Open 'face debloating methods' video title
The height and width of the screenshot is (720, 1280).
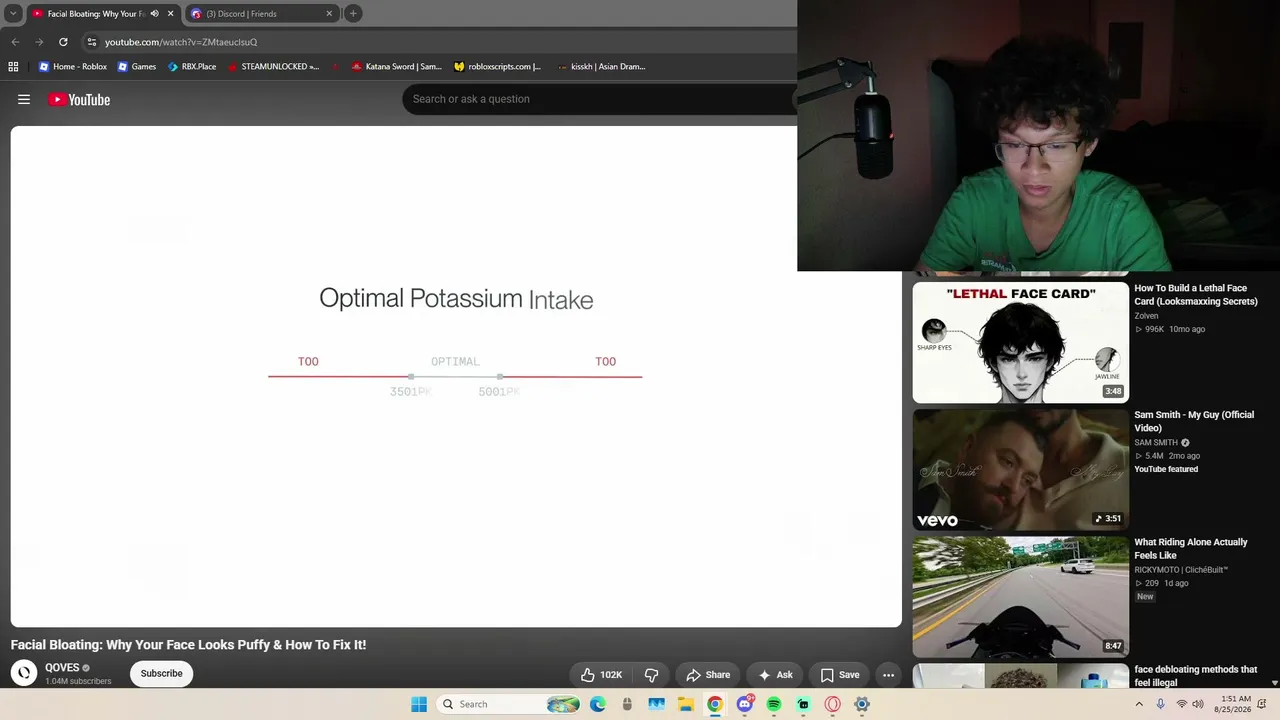click(x=1196, y=676)
